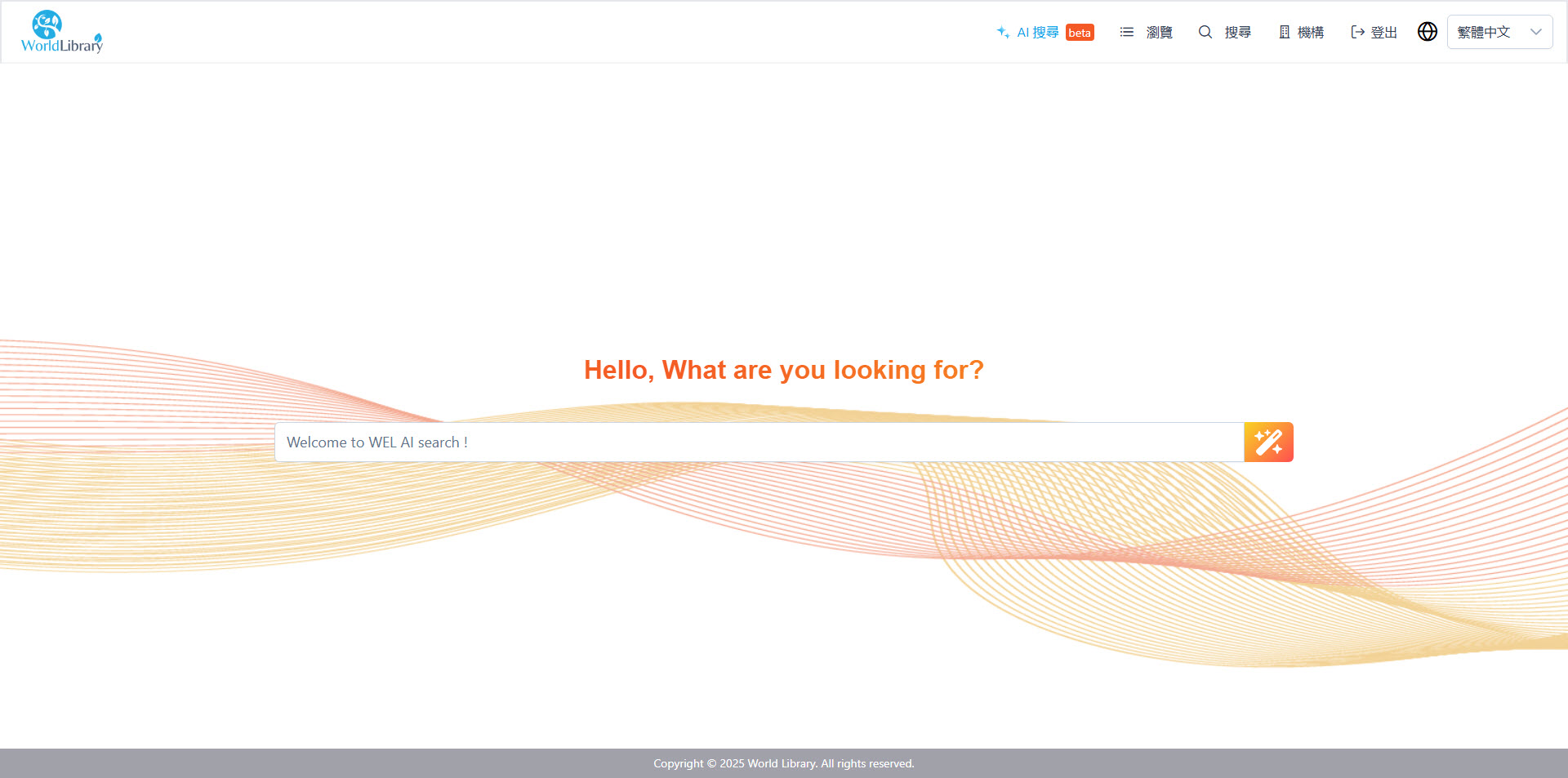The height and width of the screenshot is (778, 1568).
Task: Click the sparkle icon beside AI 搜尋
Action: [x=1003, y=32]
